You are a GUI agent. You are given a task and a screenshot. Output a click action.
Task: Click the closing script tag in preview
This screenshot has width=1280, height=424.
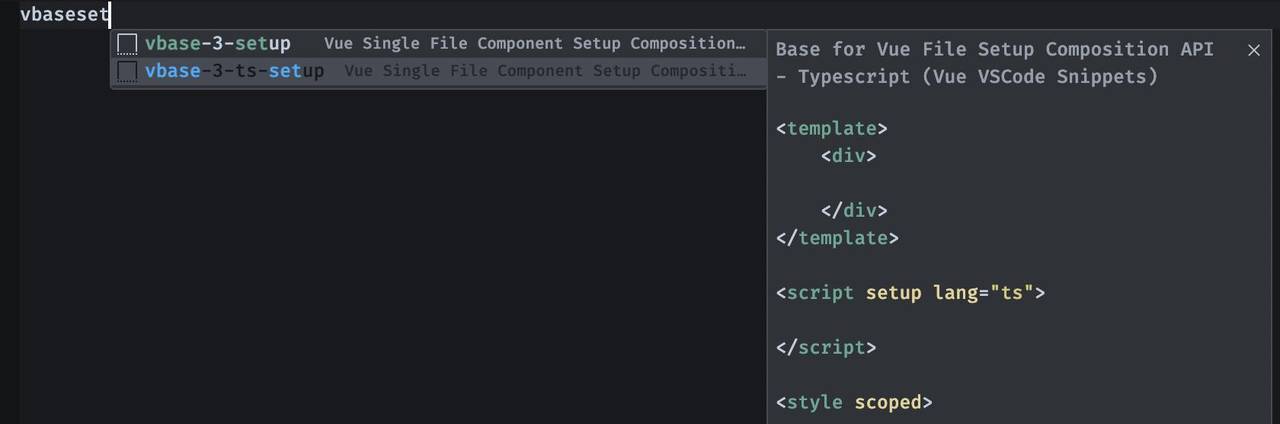click(826, 348)
